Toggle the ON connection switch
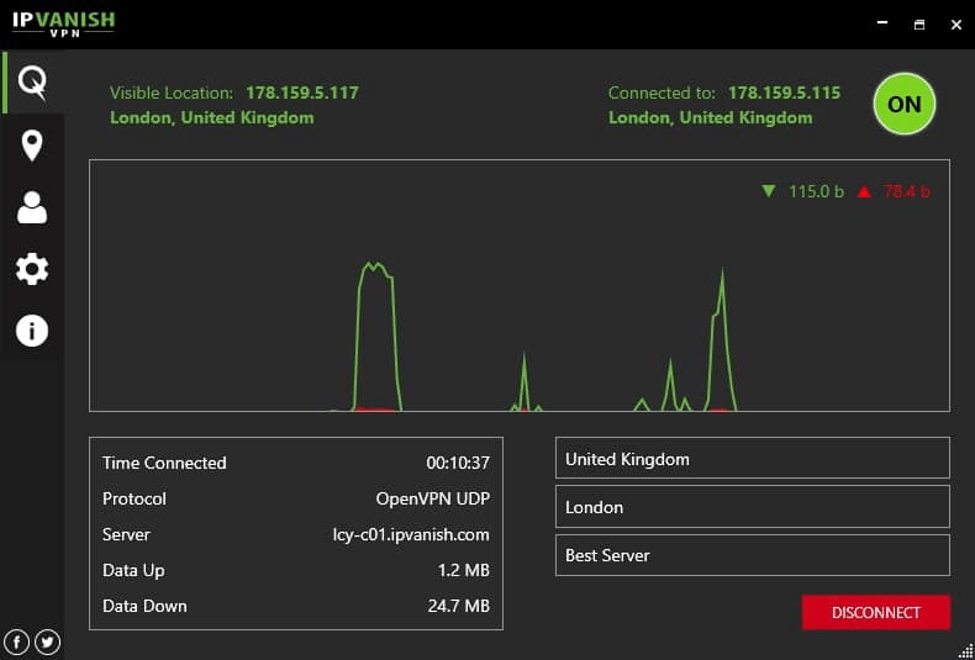Viewport: 975px width, 660px height. point(904,104)
